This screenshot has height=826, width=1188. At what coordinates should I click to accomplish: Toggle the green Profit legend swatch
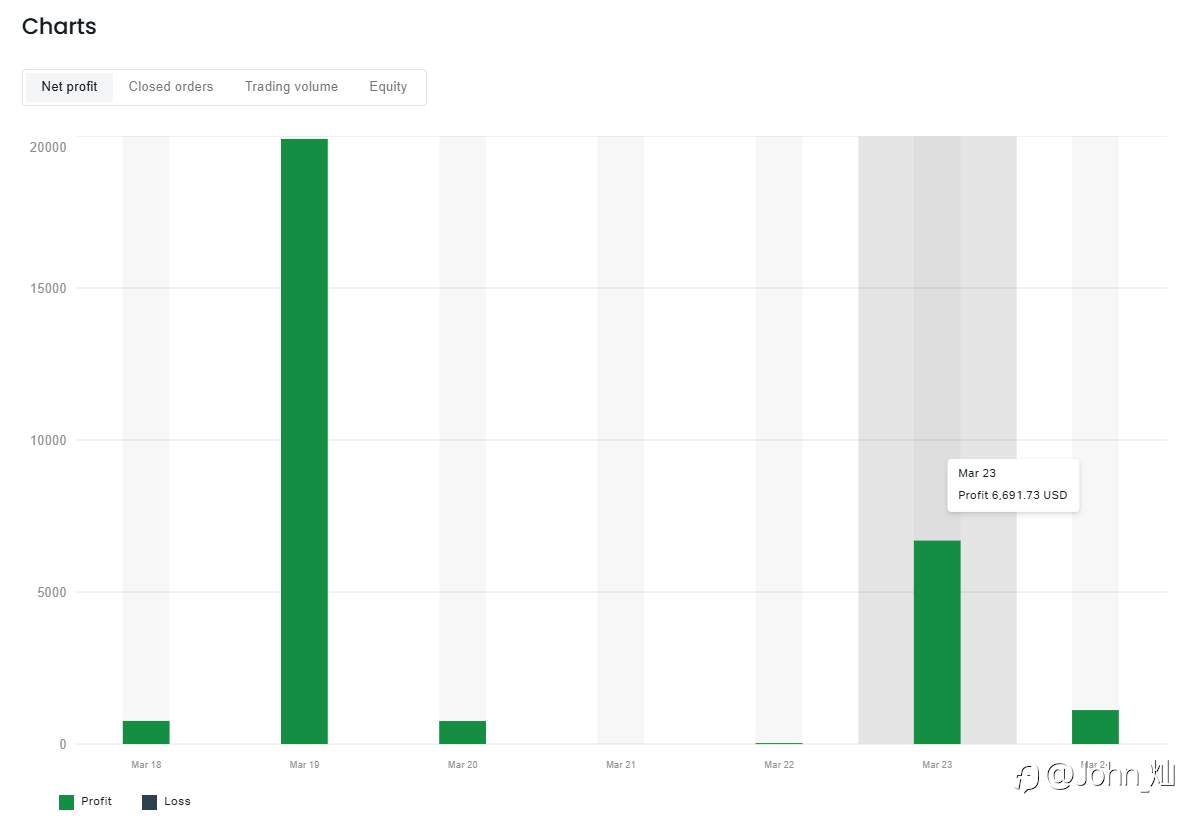[x=67, y=802]
